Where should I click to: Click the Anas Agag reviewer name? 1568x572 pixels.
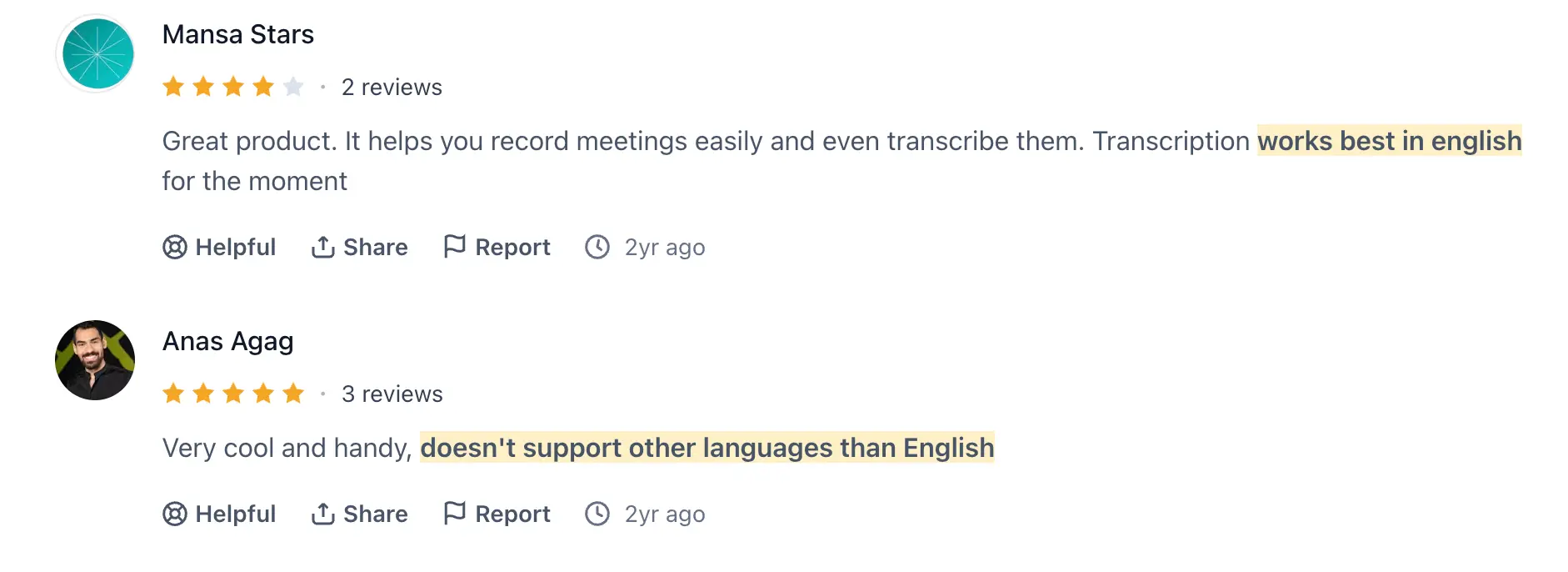228,342
